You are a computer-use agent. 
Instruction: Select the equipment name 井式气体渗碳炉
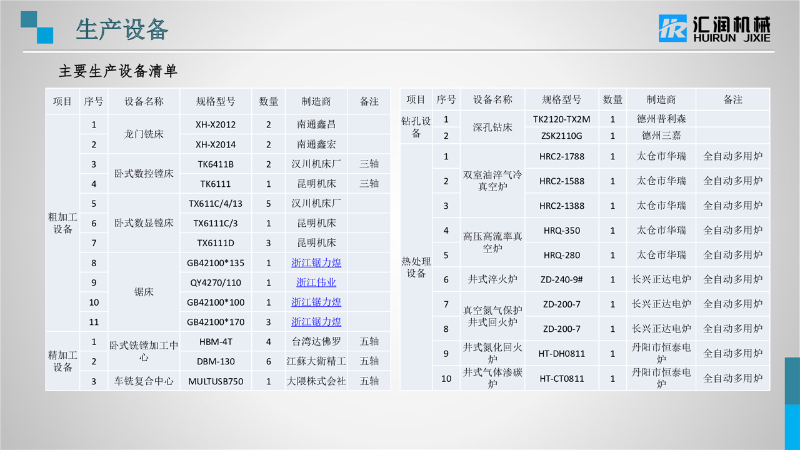pyautogui.click(x=492, y=378)
